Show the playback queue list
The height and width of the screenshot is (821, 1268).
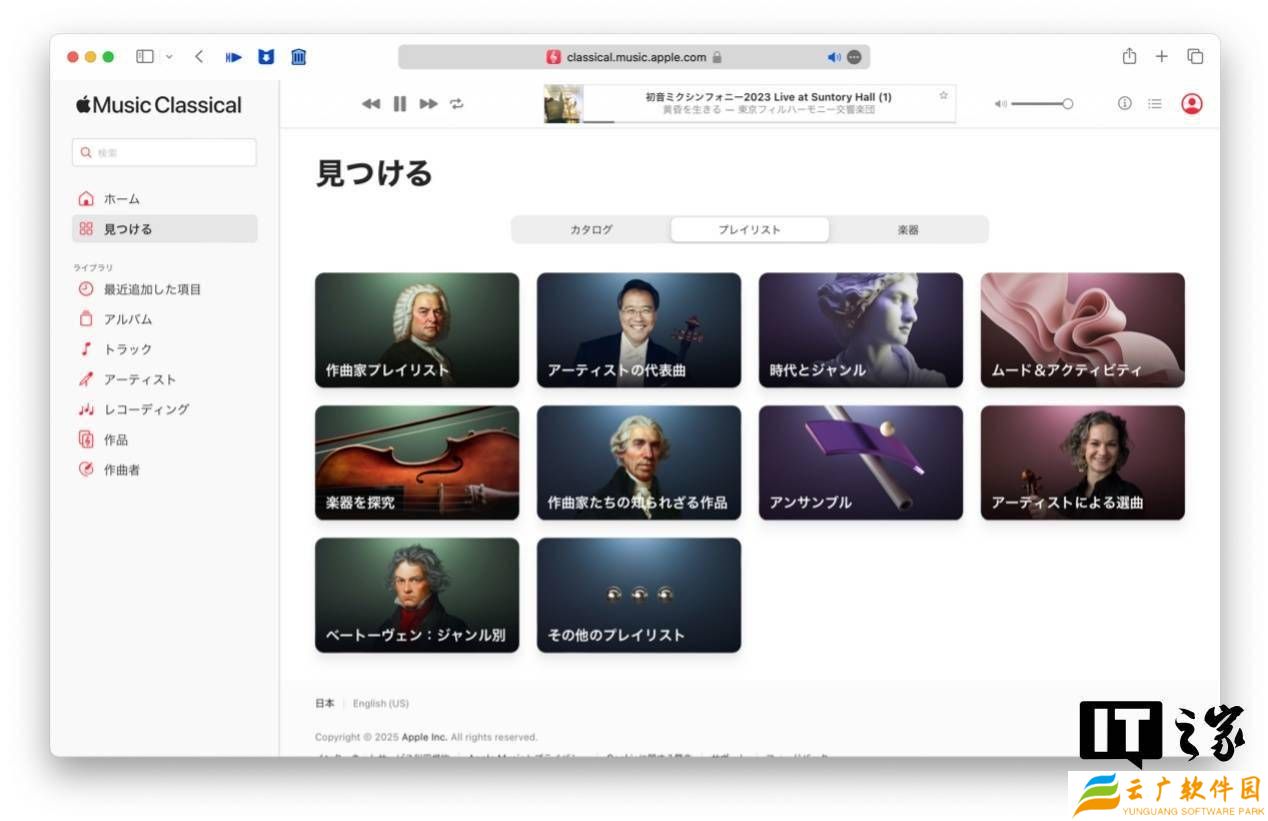1155,103
